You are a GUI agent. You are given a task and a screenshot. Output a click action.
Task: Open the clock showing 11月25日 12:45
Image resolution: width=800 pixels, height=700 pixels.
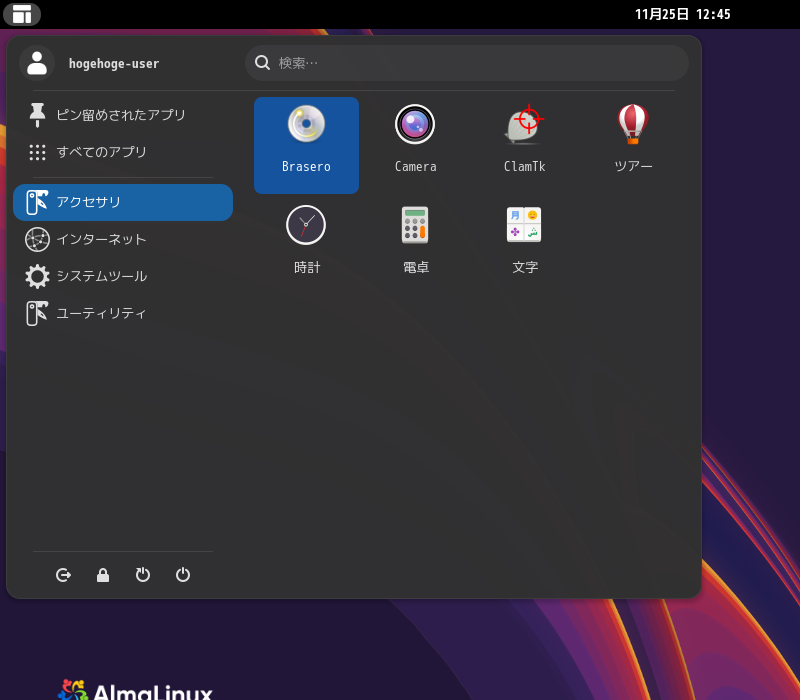click(683, 14)
